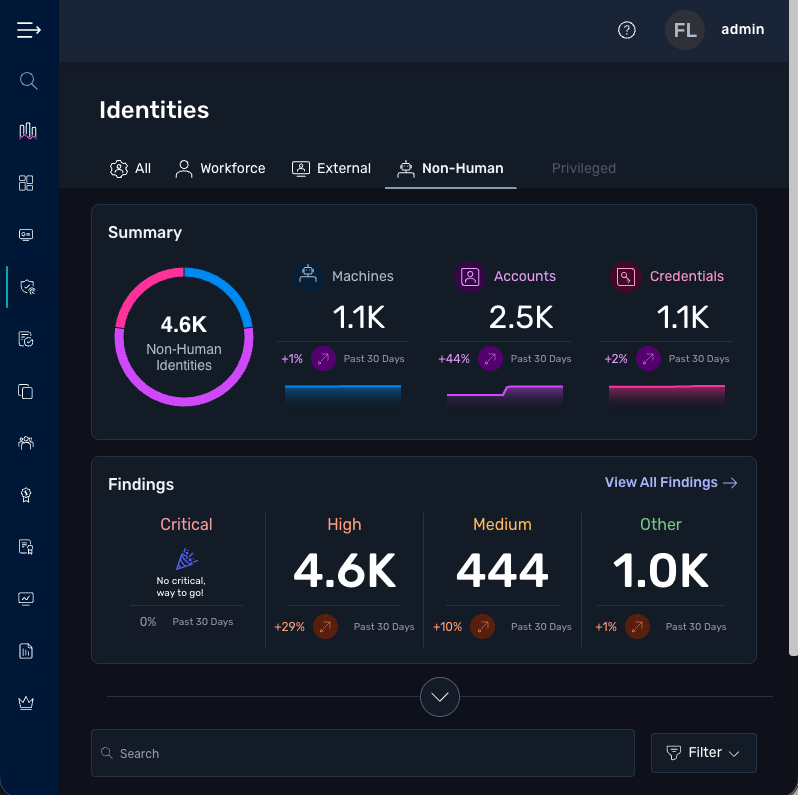The height and width of the screenshot is (795, 798).
Task: Click the Non-Human Identities donut chart
Action: tap(184, 337)
